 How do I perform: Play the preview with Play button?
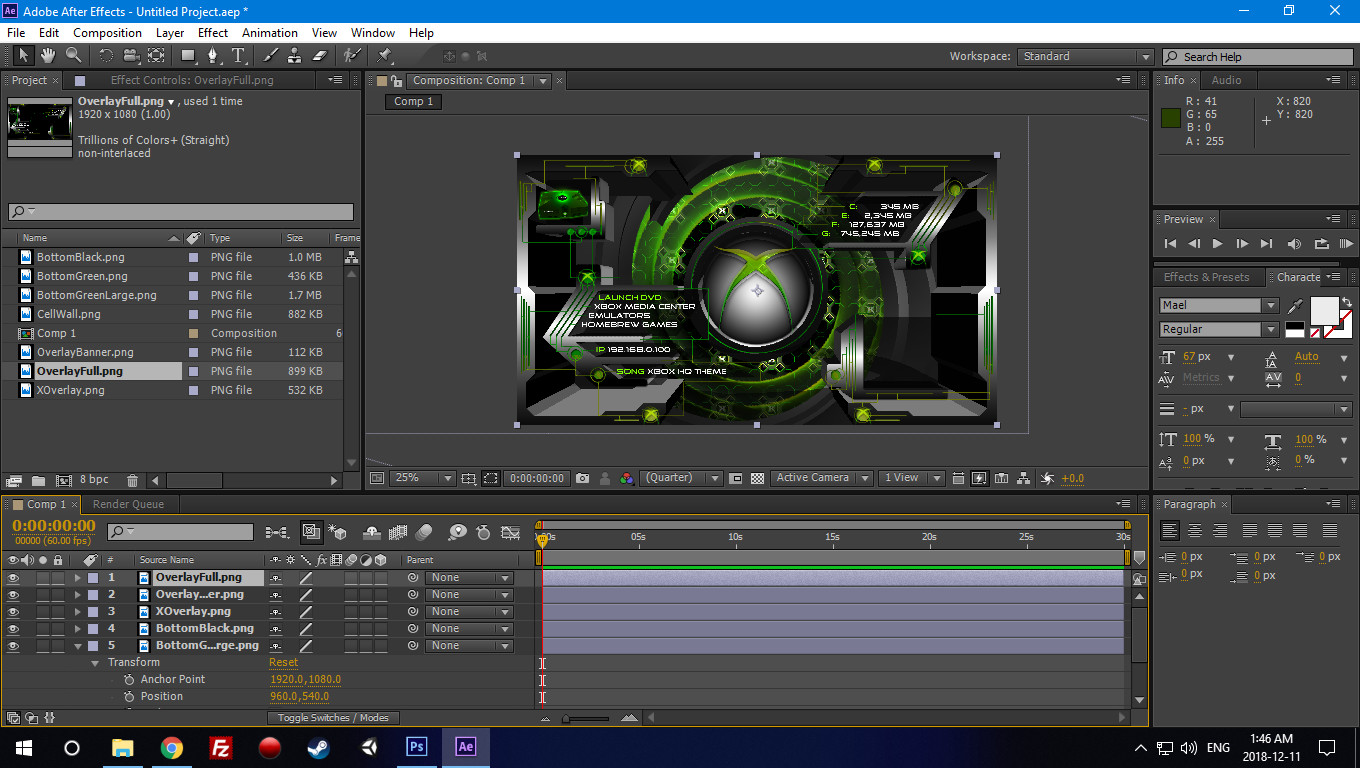point(1217,243)
